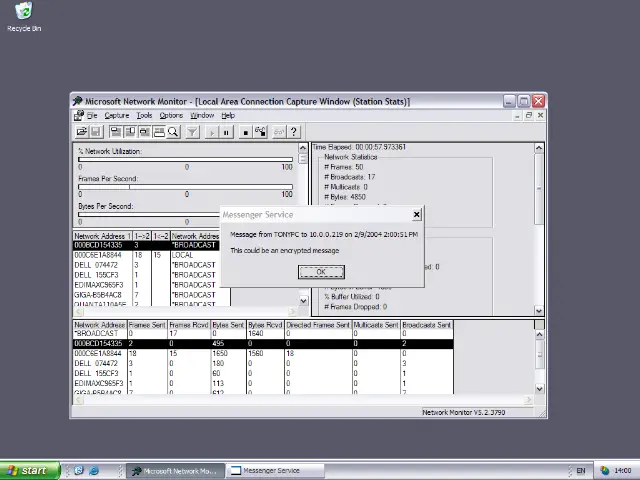Click the Frames Sent column header

147,325
